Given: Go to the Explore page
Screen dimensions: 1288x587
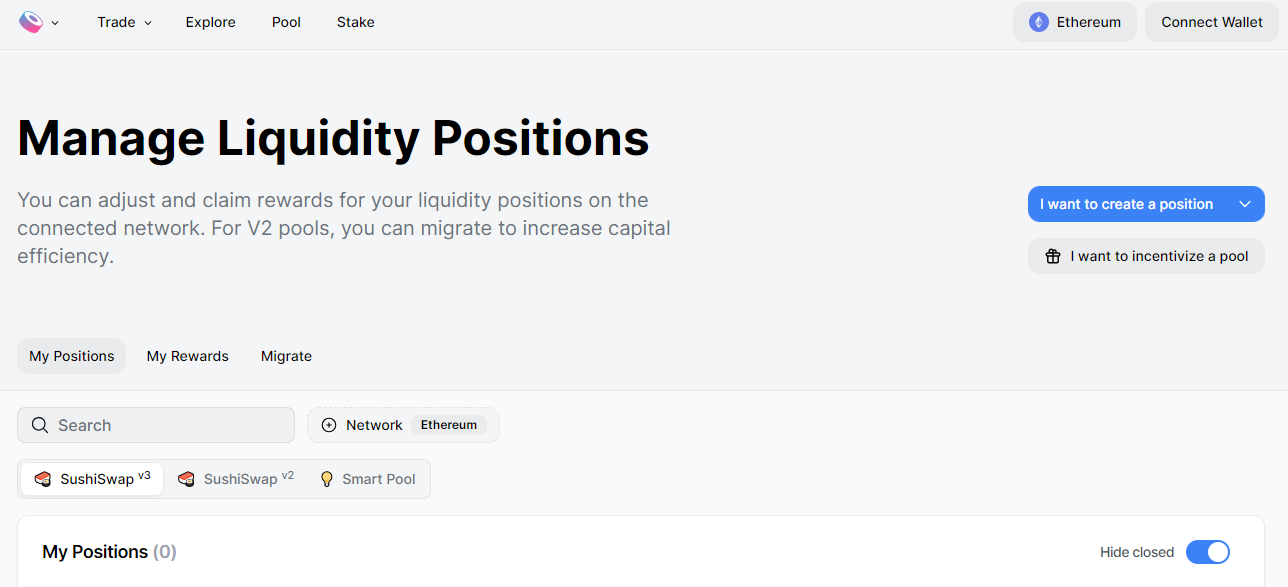Looking at the screenshot, I should (x=211, y=22).
